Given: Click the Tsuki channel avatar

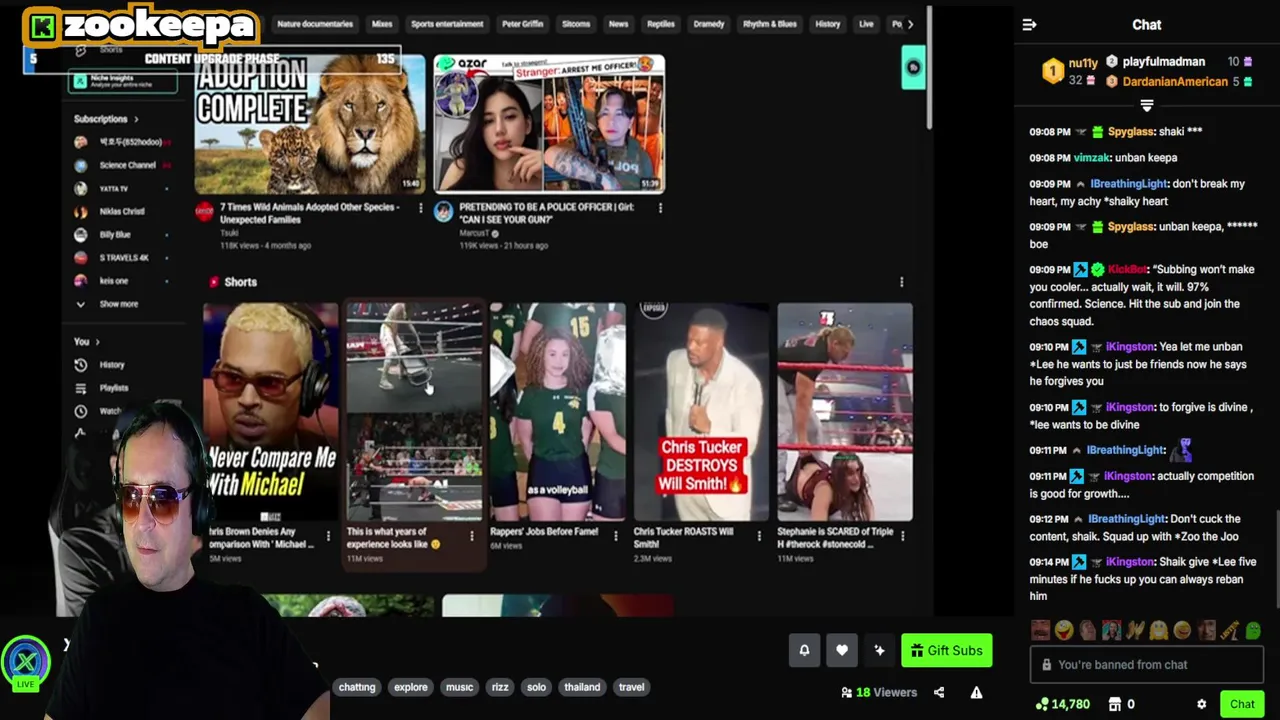Looking at the screenshot, I should (x=204, y=210).
